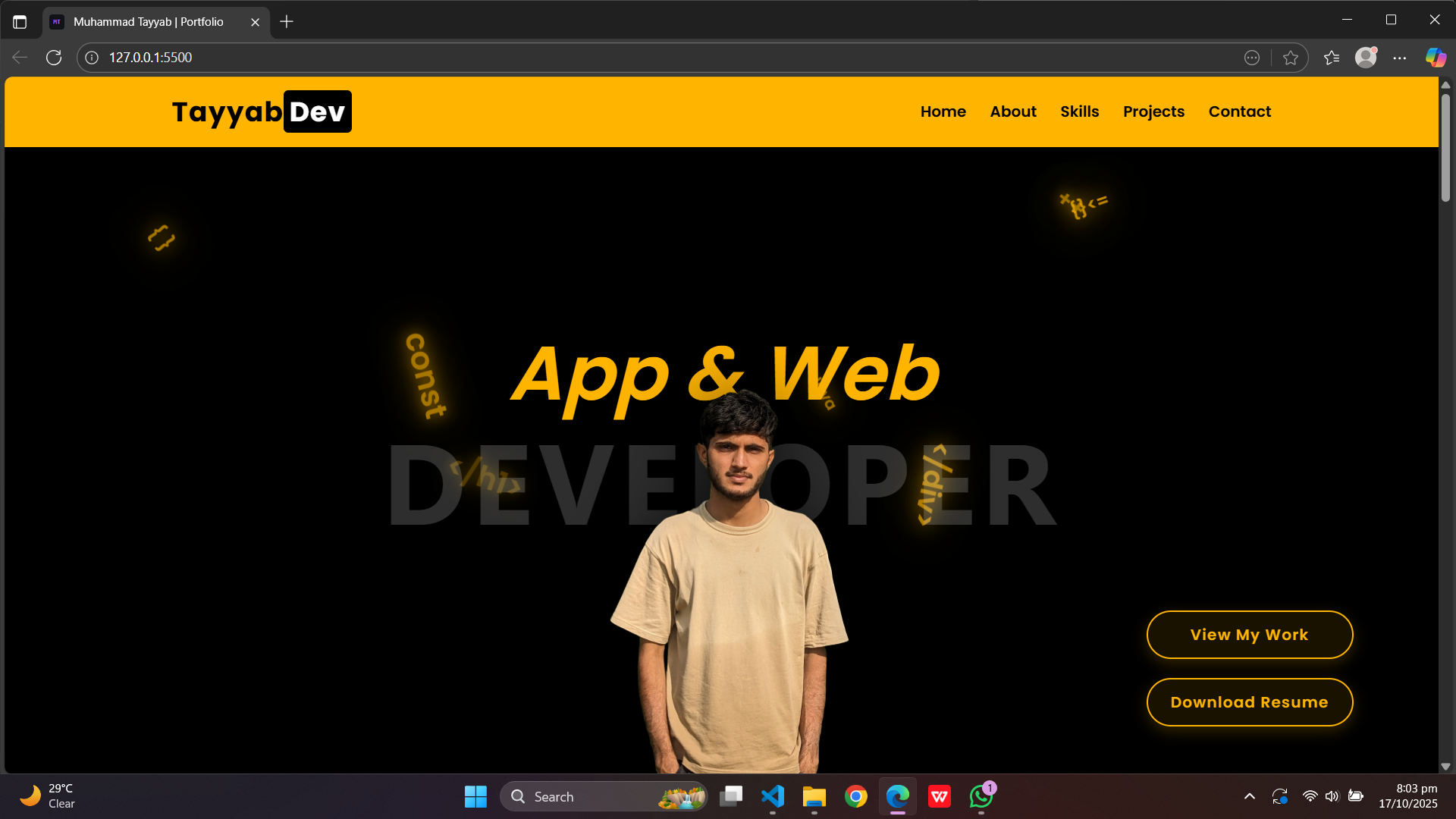
Task: Click the View My Work button
Action: [1249, 635]
